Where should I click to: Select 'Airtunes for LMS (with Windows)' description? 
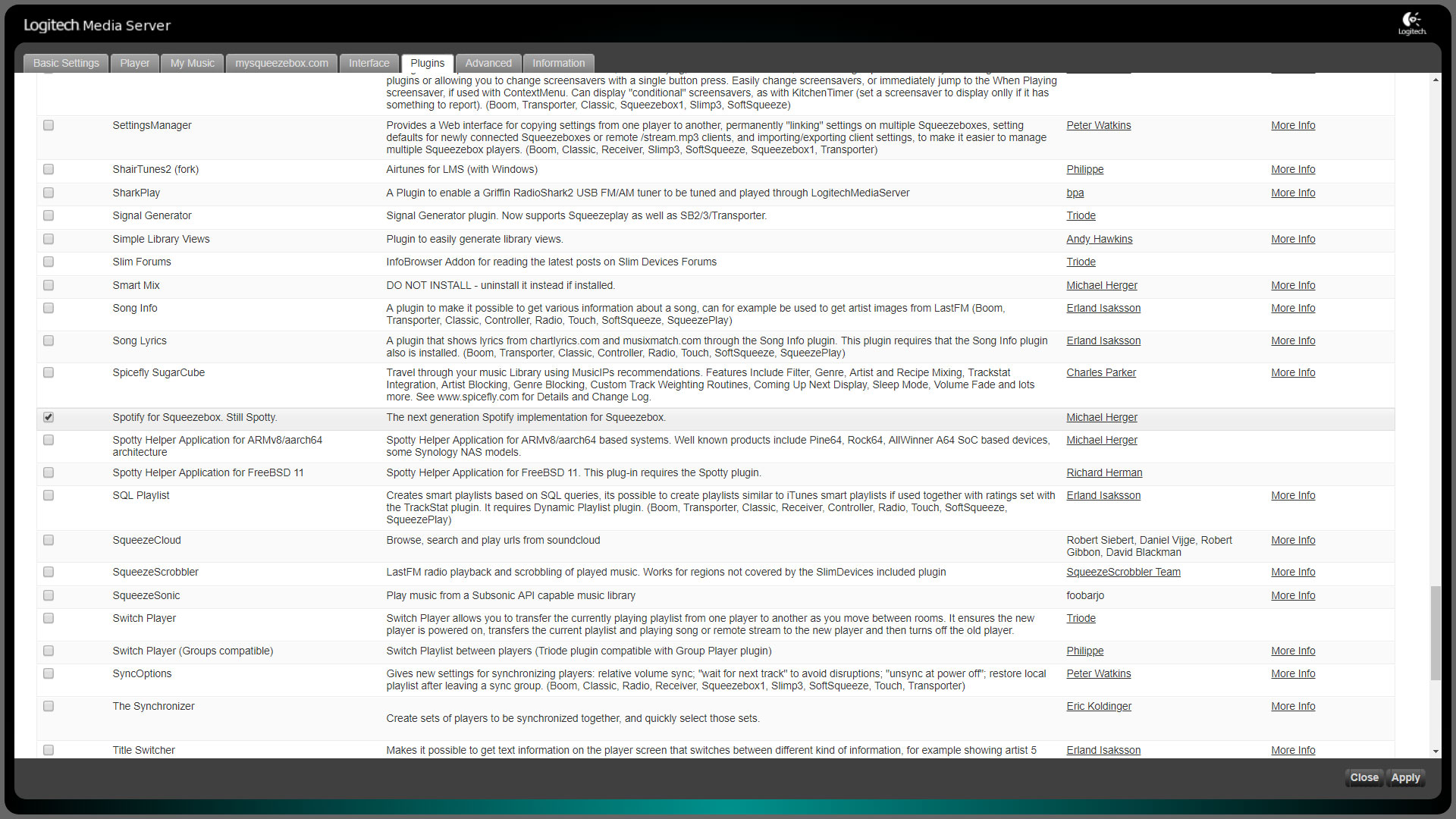[462, 169]
